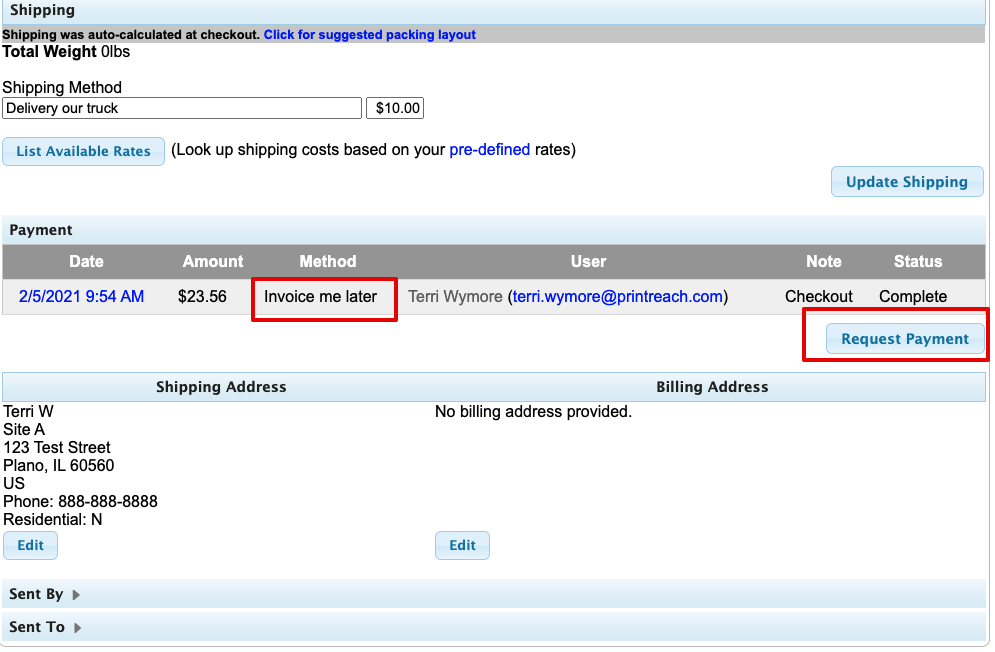The height and width of the screenshot is (652, 995).
Task: Select the Site A address line
Action: pyautogui.click(x=24, y=430)
